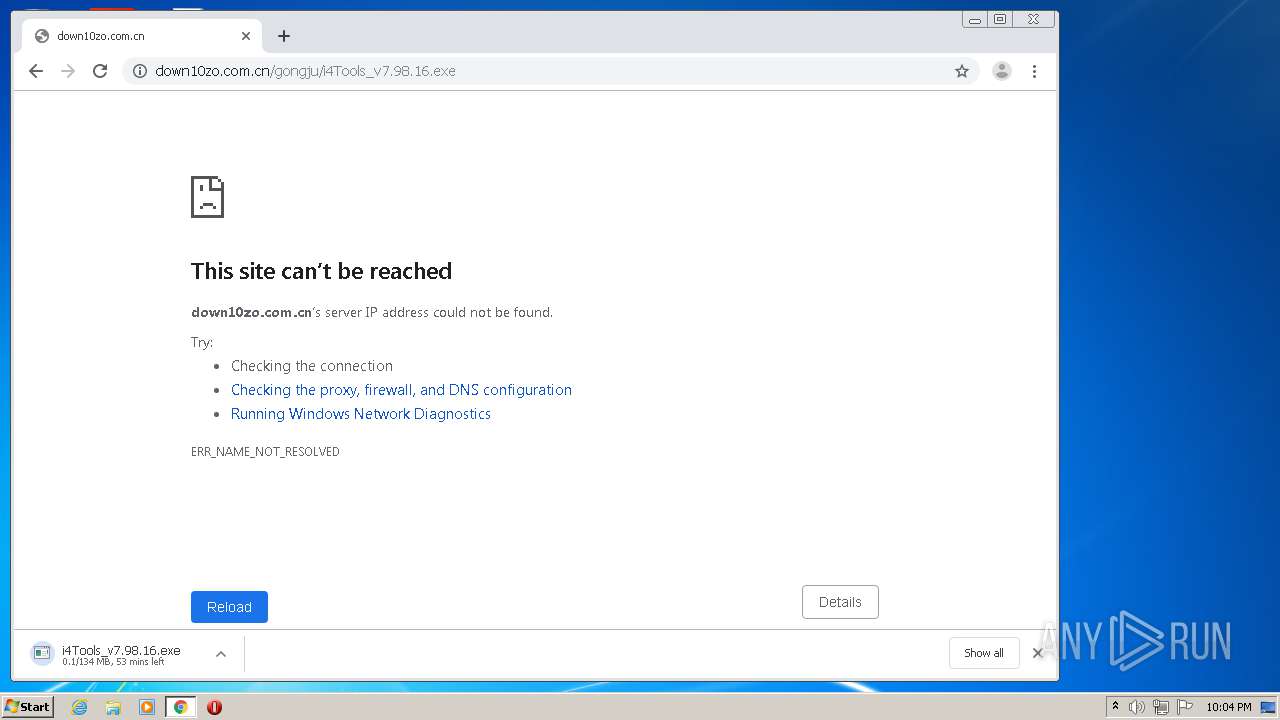Click i4Tools download file icon
The image size is (1280, 720).
point(42,654)
